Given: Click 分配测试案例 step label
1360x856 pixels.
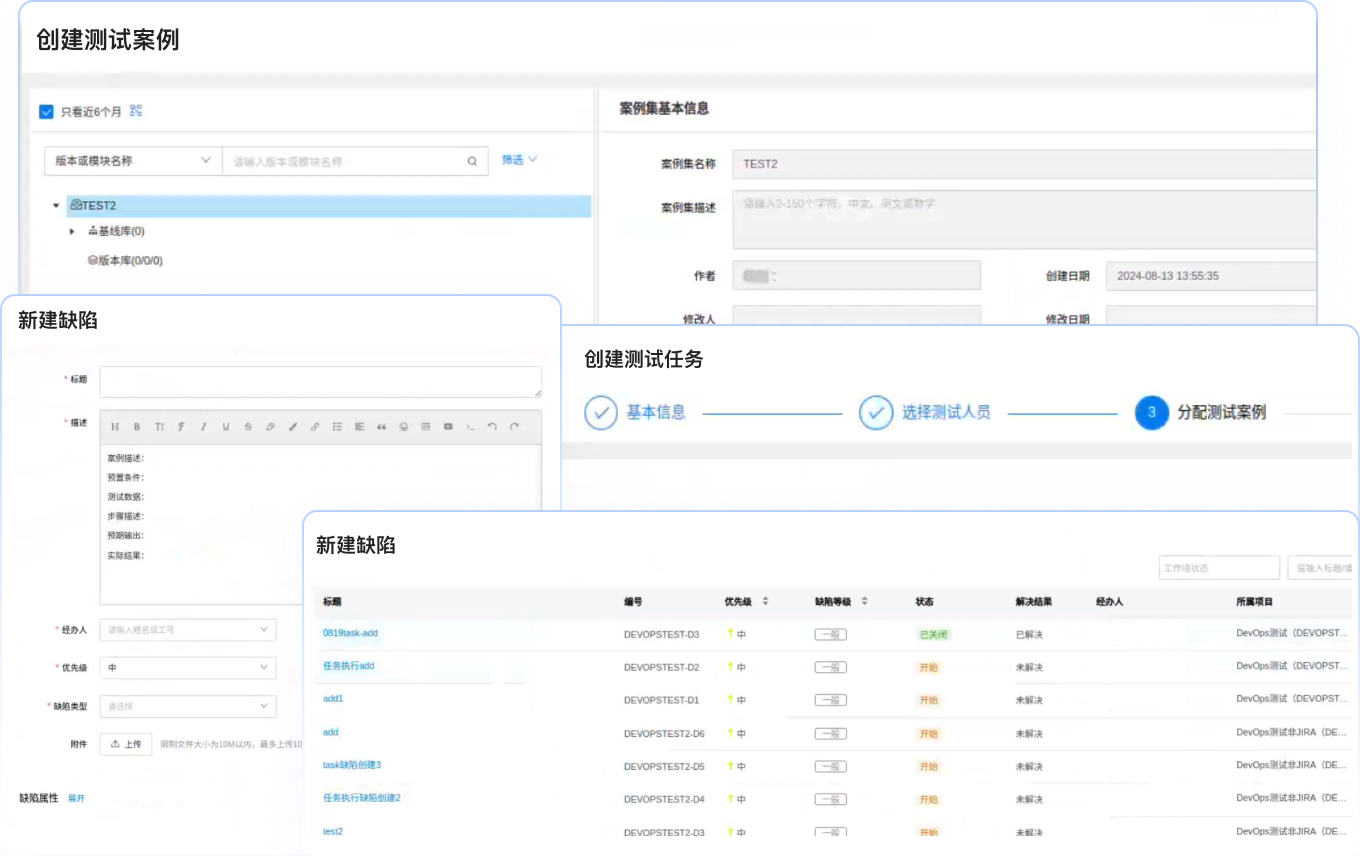Looking at the screenshot, I should click(x=1221, y=412).
